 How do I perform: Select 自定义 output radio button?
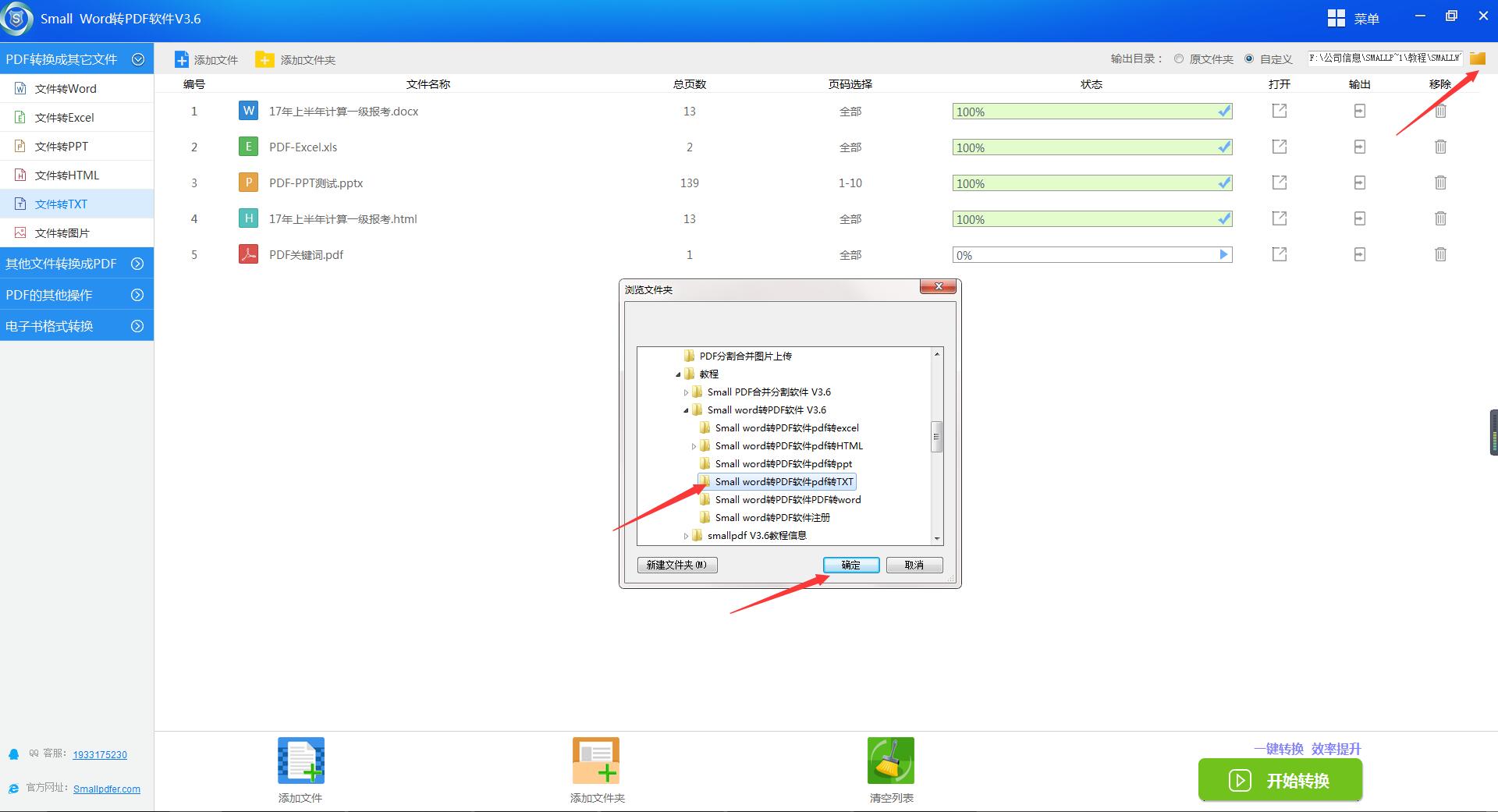(1249, 59)
